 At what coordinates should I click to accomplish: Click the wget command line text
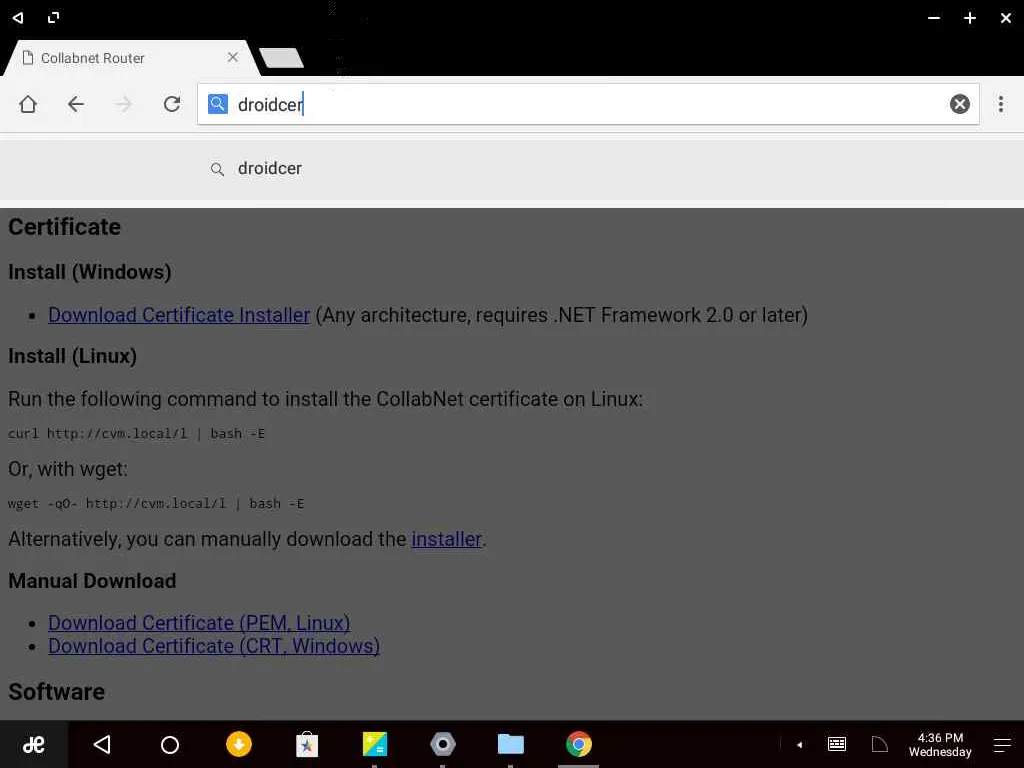pyautogui.click(x=156, y=504)
